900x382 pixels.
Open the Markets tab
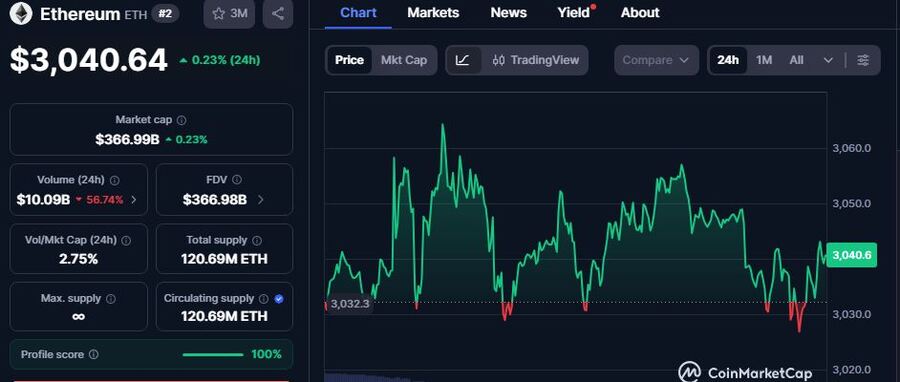click(433, 13)
